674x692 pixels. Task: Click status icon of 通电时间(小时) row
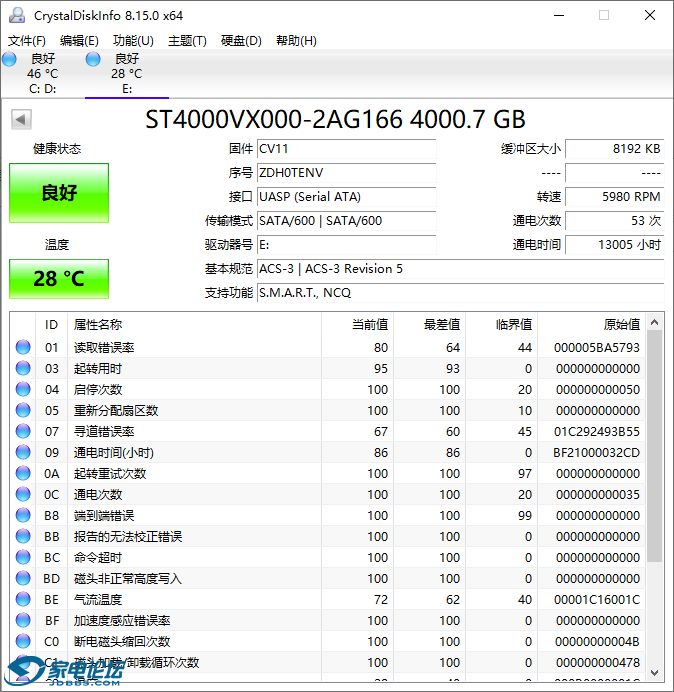[x=23, y=452]
